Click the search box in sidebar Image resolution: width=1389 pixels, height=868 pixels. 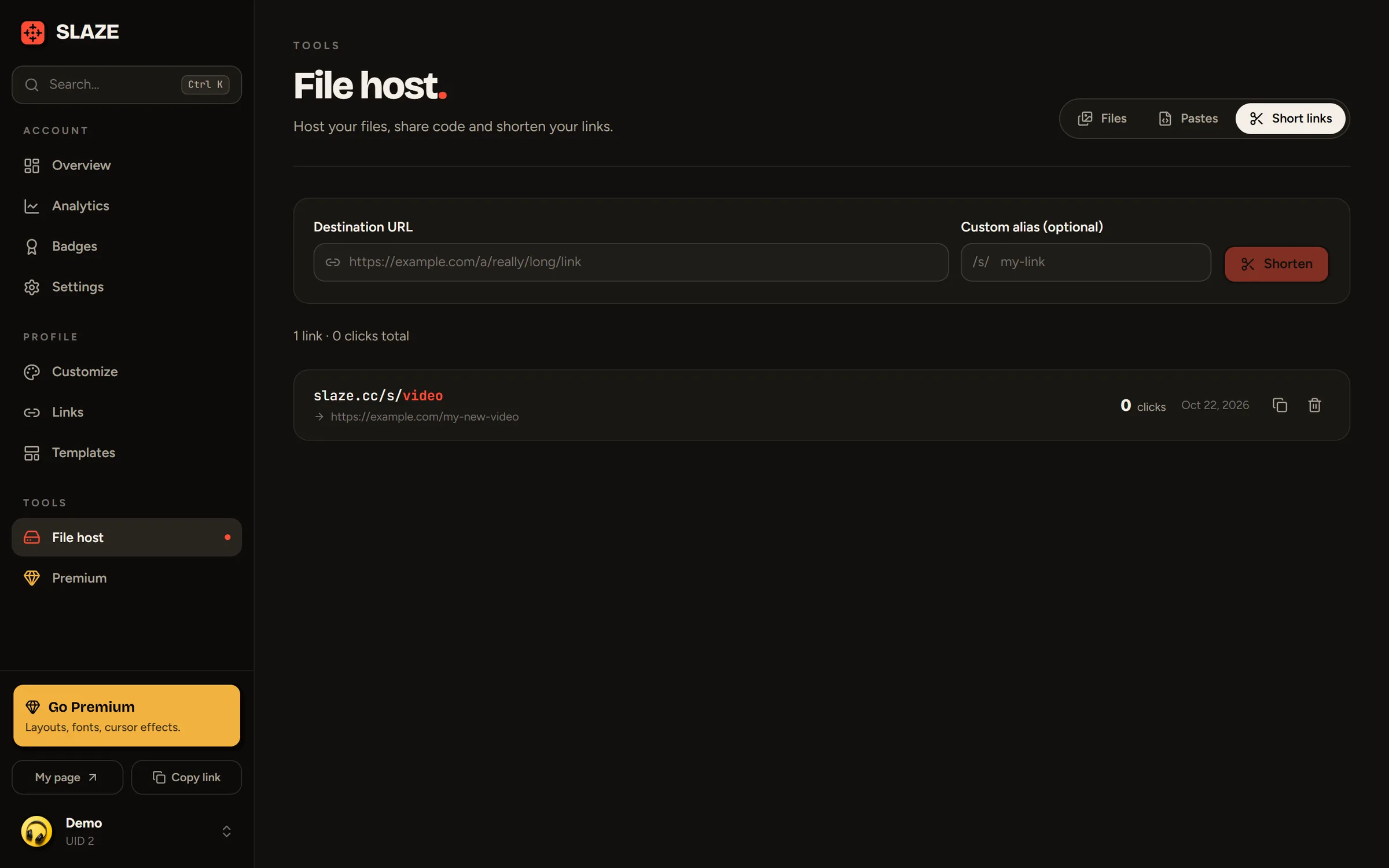pos(127,84)
